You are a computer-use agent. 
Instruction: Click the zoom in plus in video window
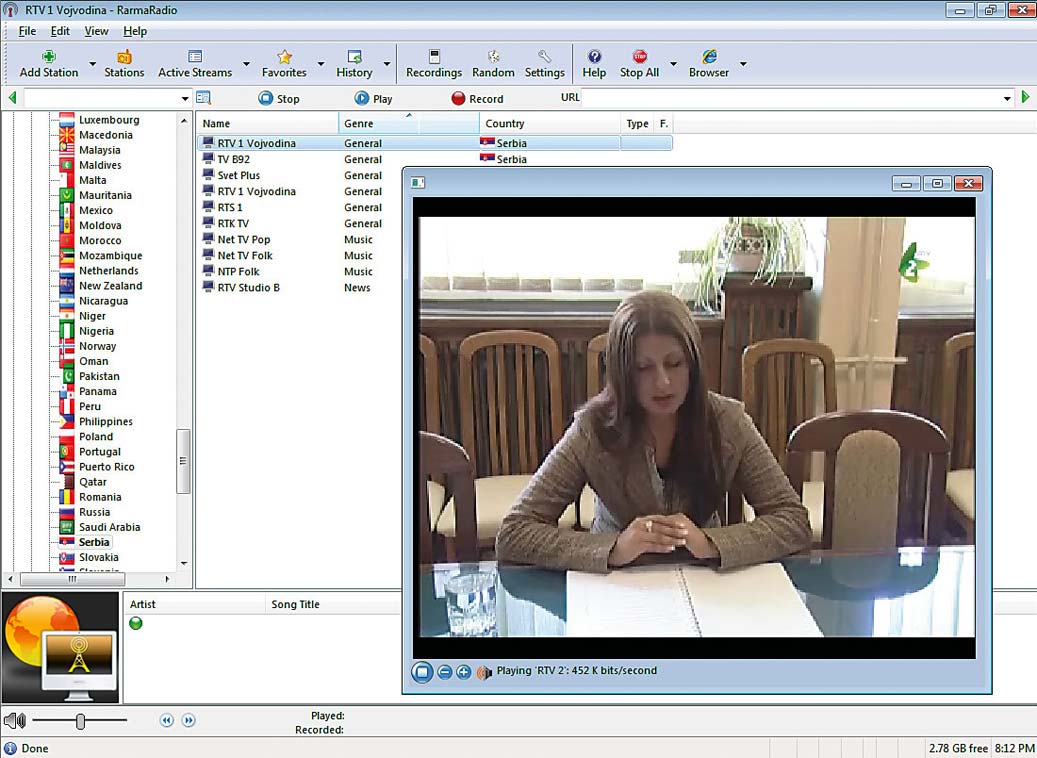coord(464,672)
